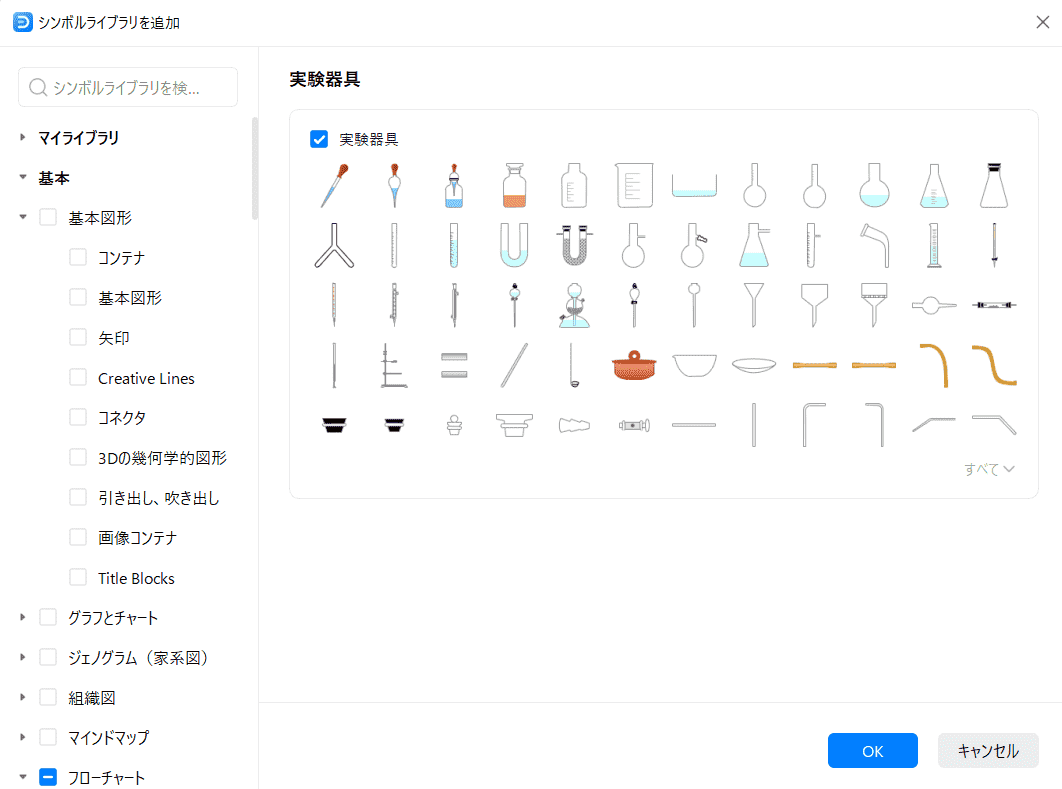Expand the グラフとチャート tree node
The height and width of the screenshot is (789, 1062).
(x=23, y=618)
